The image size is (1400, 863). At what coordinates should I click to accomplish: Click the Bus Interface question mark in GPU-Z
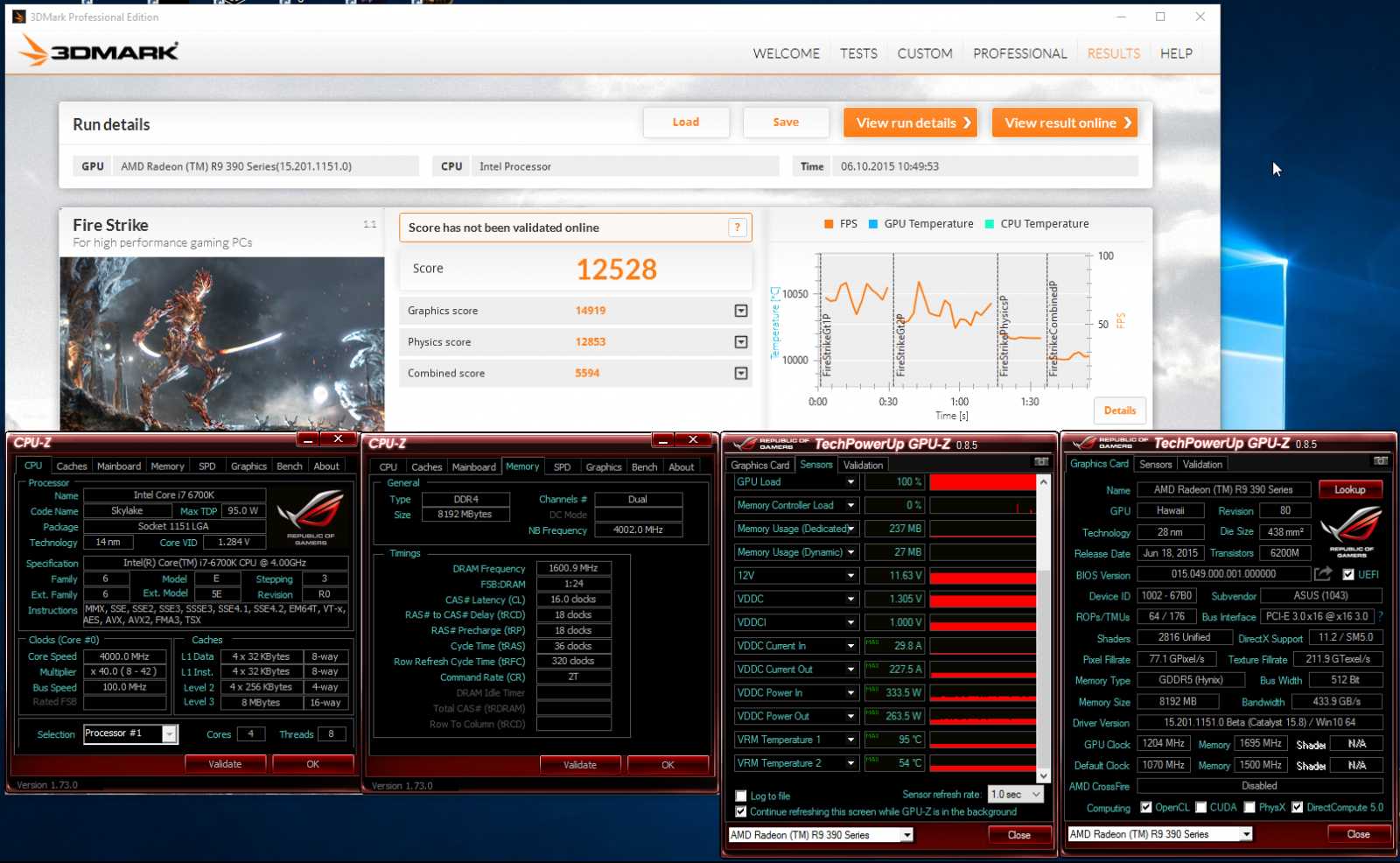[1380, 616]
